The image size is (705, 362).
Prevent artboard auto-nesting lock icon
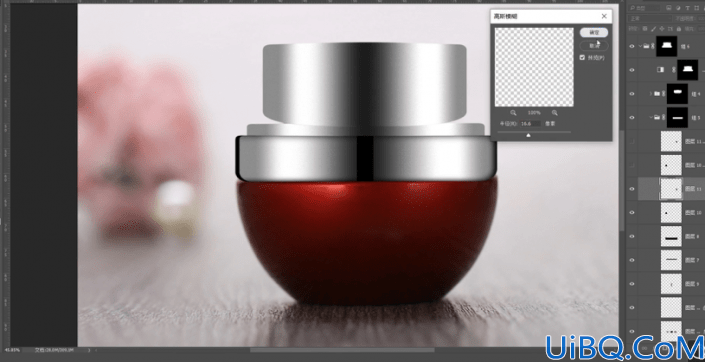[x=669, y=29]
